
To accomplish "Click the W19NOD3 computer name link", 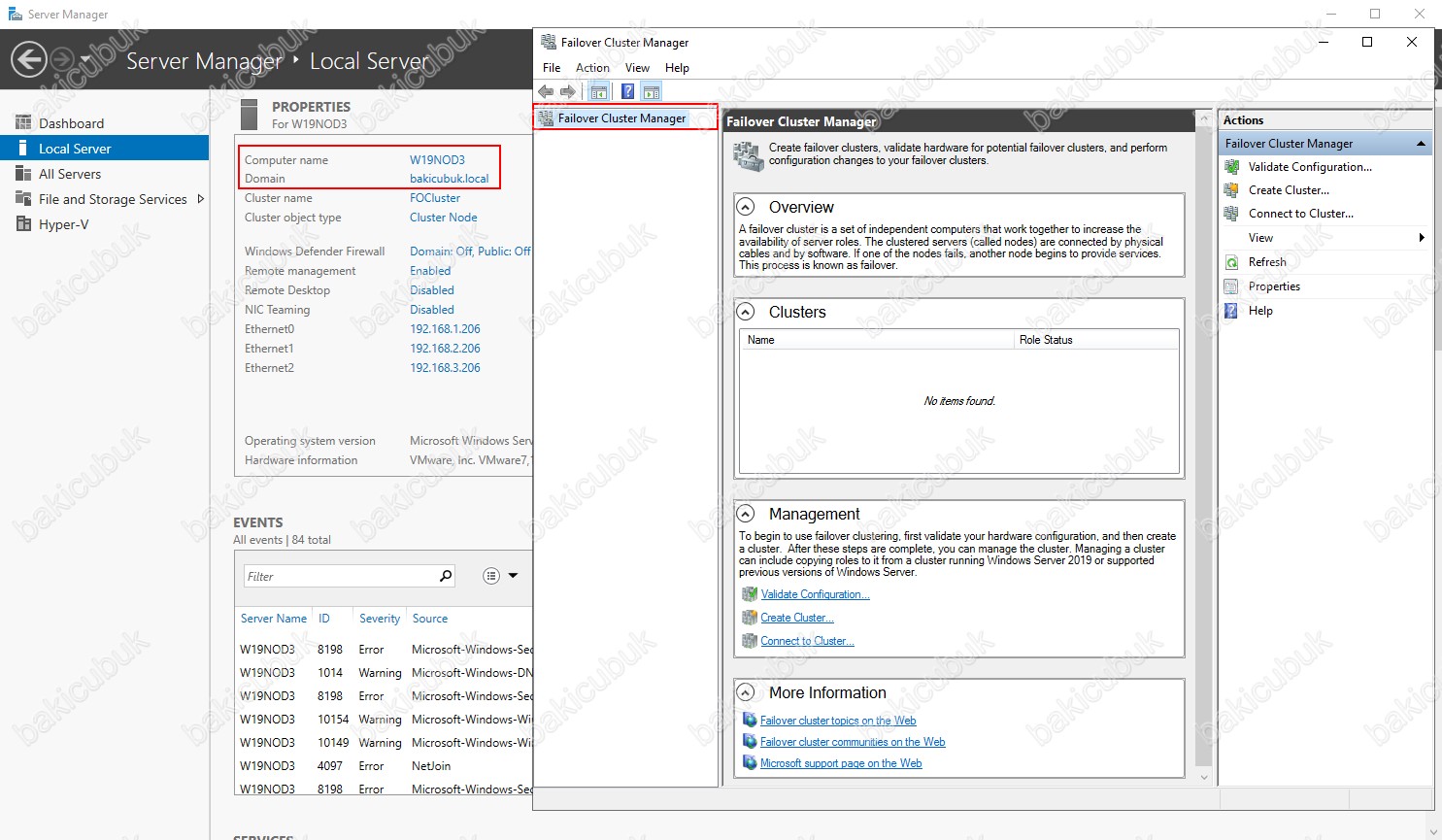I will click(x=437, y=160).
